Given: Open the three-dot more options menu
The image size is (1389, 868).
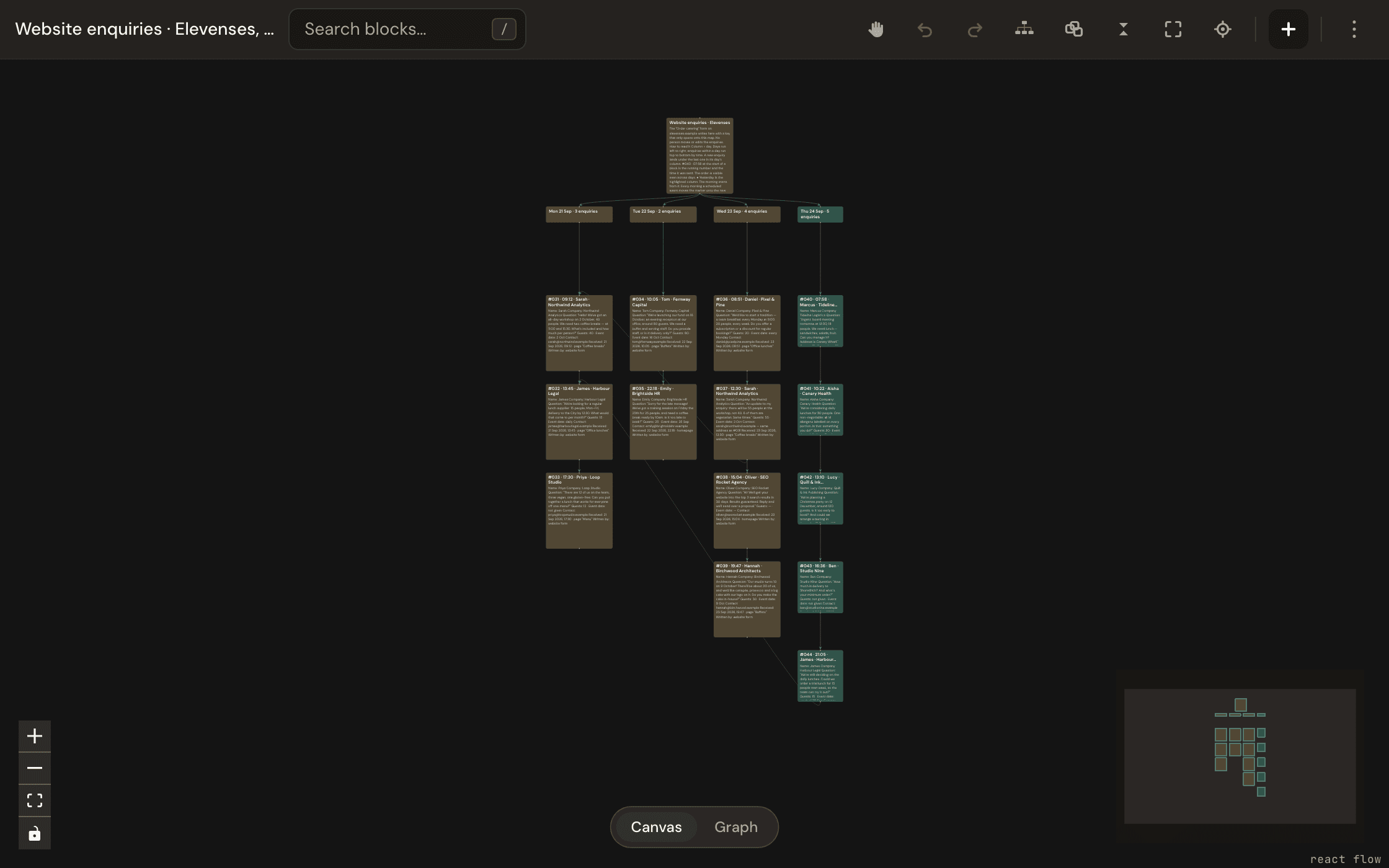Looking at the screenshot, I should coord(1354,29).
